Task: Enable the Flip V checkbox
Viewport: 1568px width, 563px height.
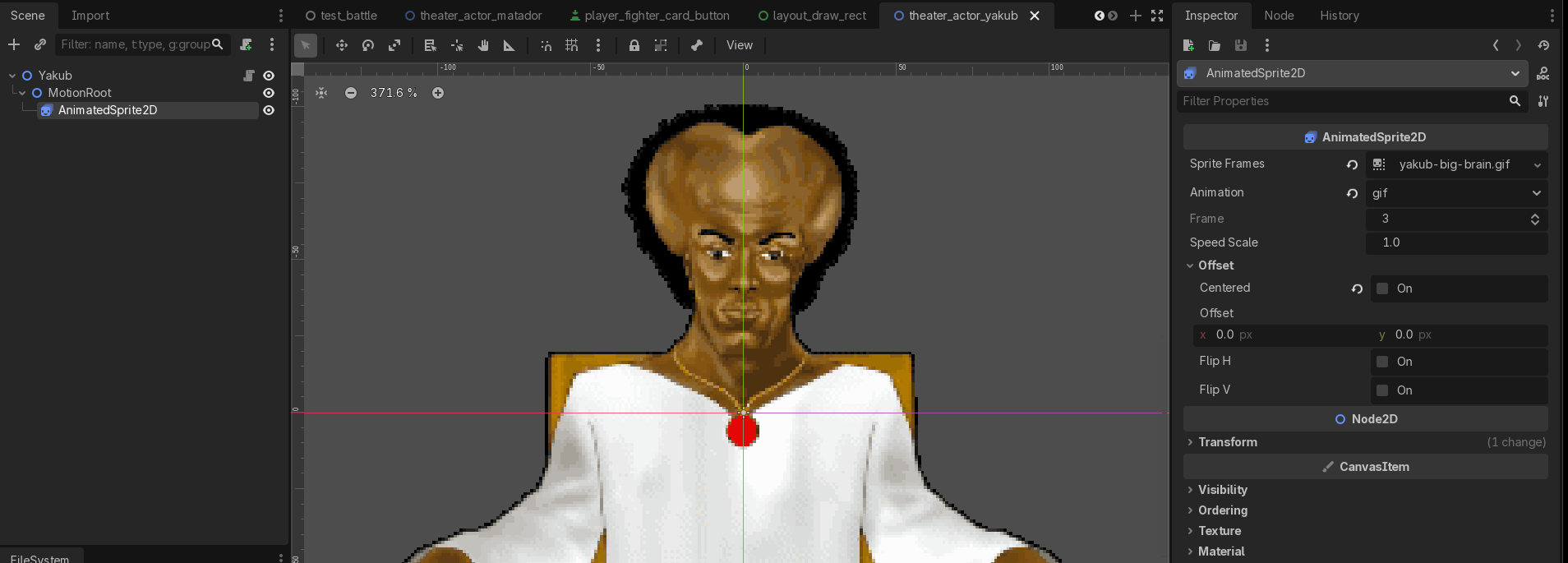Action: click(x=1383, y=390)
